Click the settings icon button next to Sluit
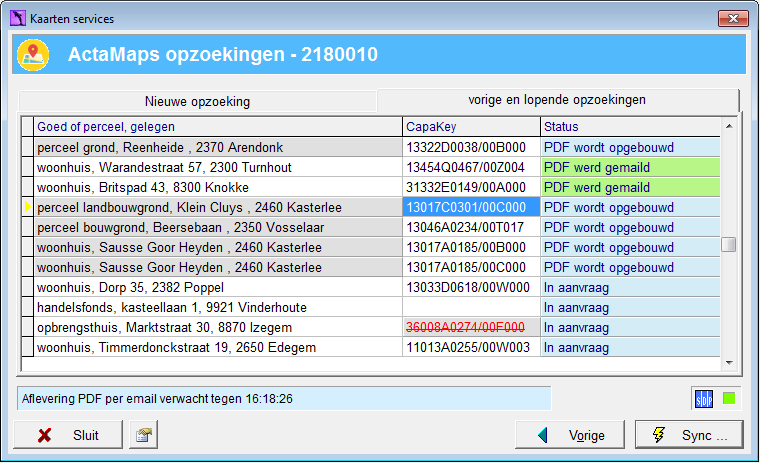 [143, 434]
